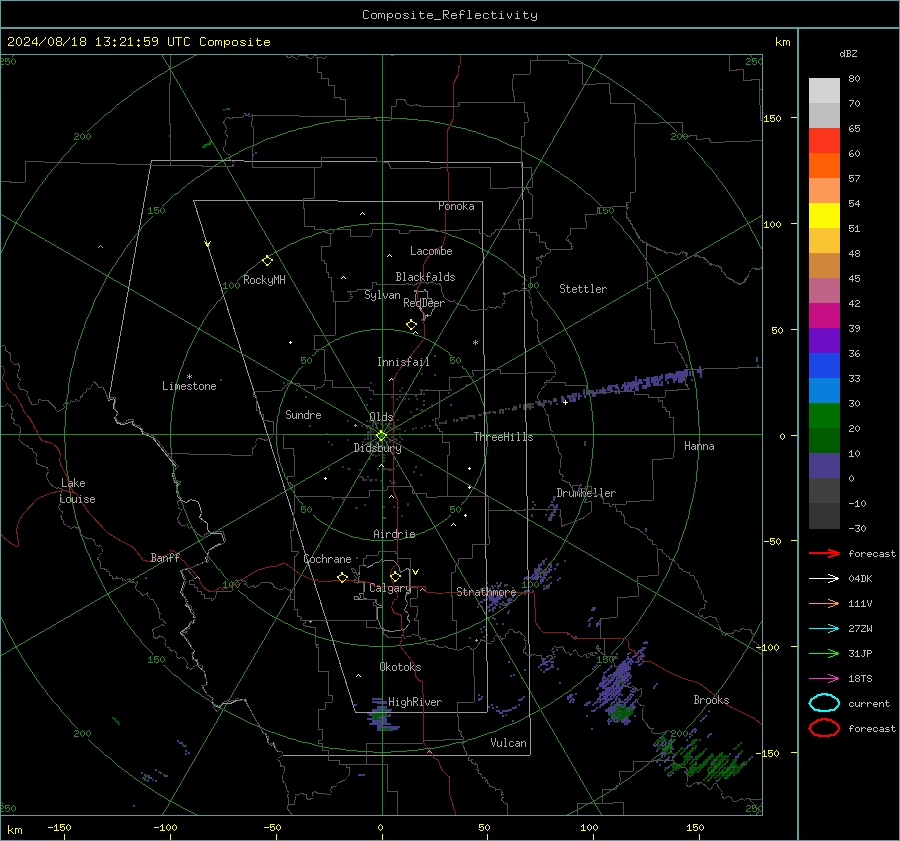
Task: Click the Blackfalds city label
Action: pyautogui.click(x=425, y=277)
